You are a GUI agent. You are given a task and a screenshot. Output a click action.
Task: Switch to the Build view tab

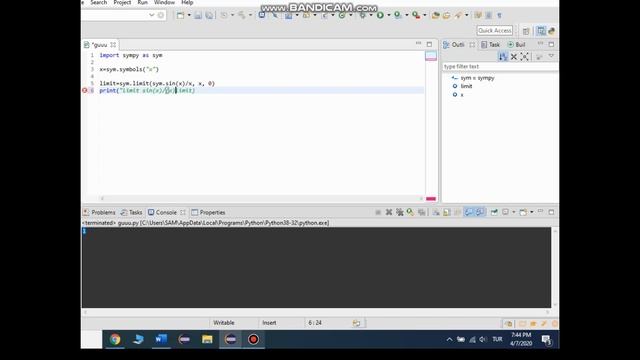pos(516,44)
